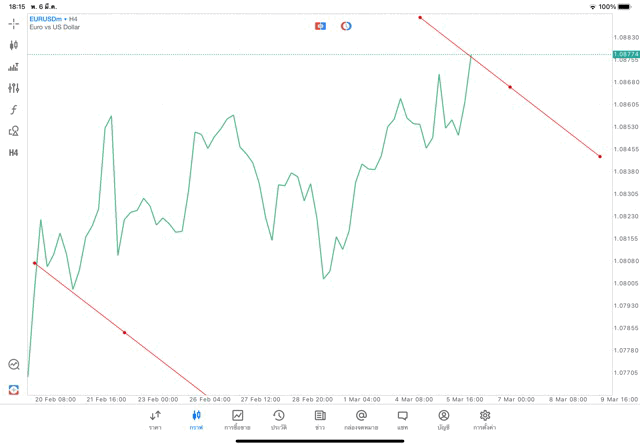640x447 pixels.
Task: Click the blue flag icon above the chart
Action: [320, 26]
